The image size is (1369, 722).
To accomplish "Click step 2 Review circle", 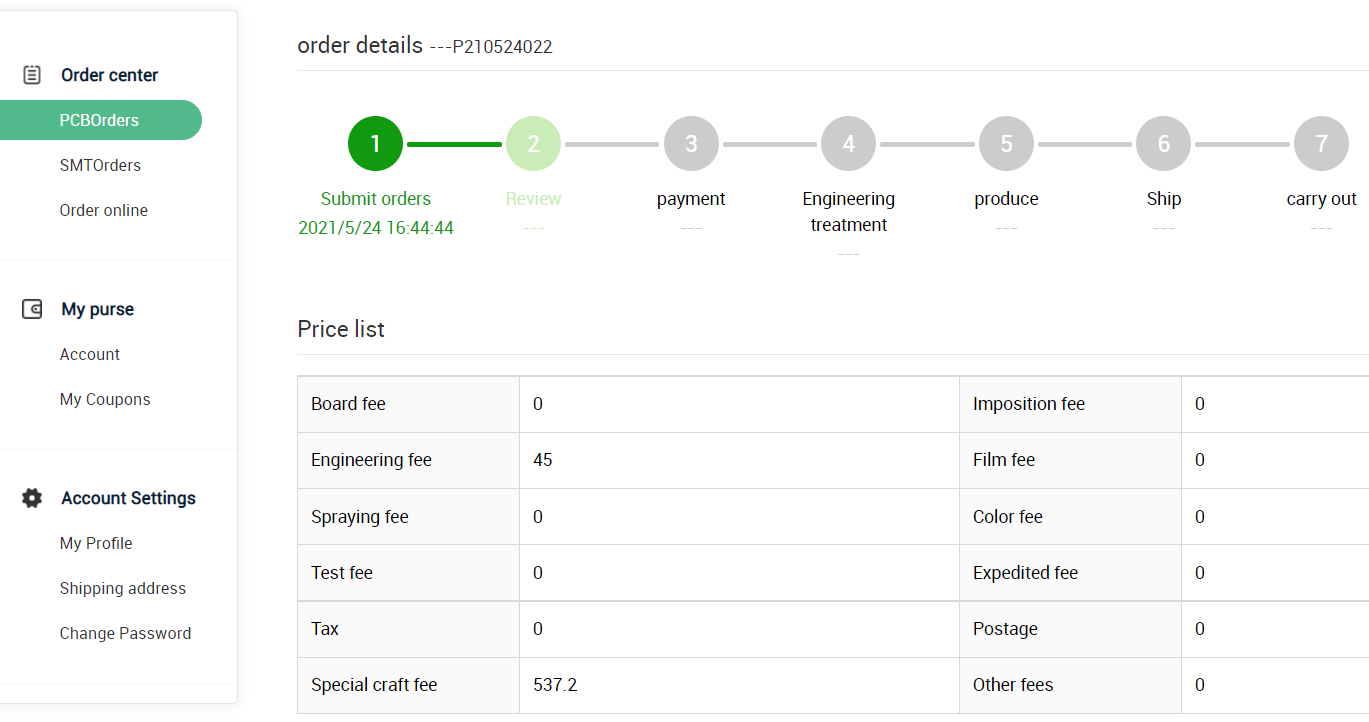I will click(x=533, y=144).
